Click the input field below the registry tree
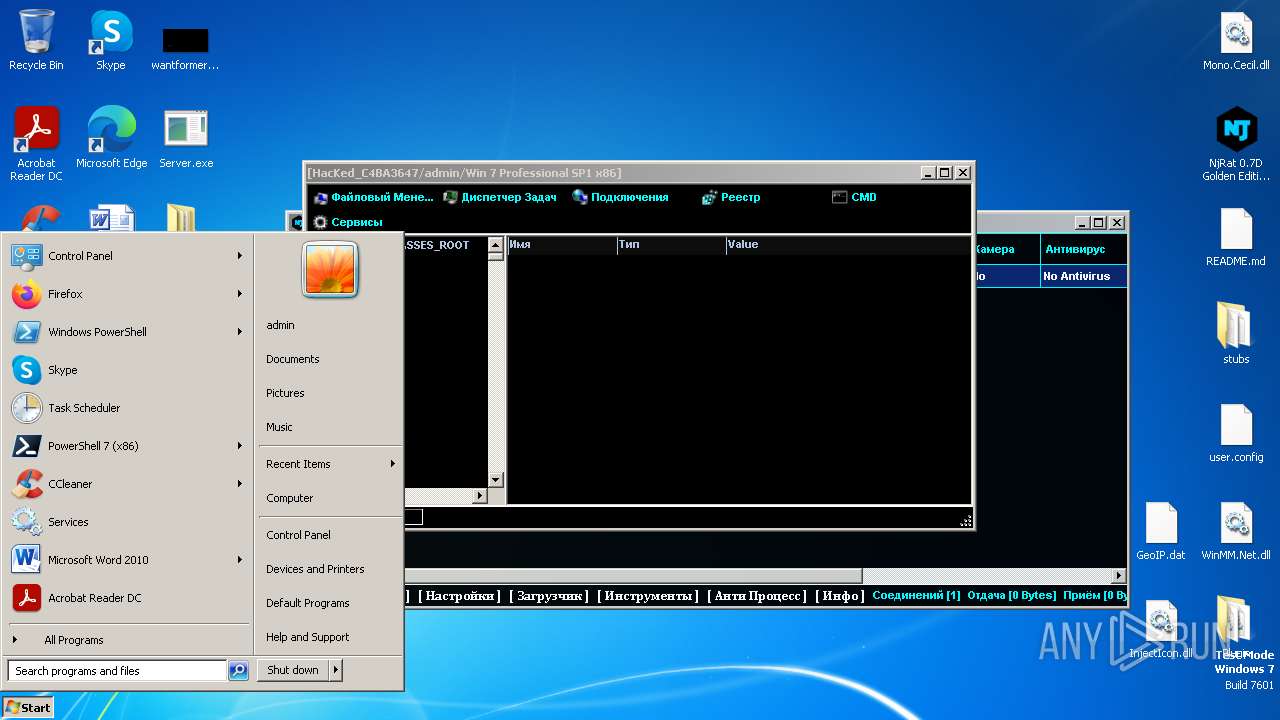This screenshot has width=1280, height=720. point(414,517)
